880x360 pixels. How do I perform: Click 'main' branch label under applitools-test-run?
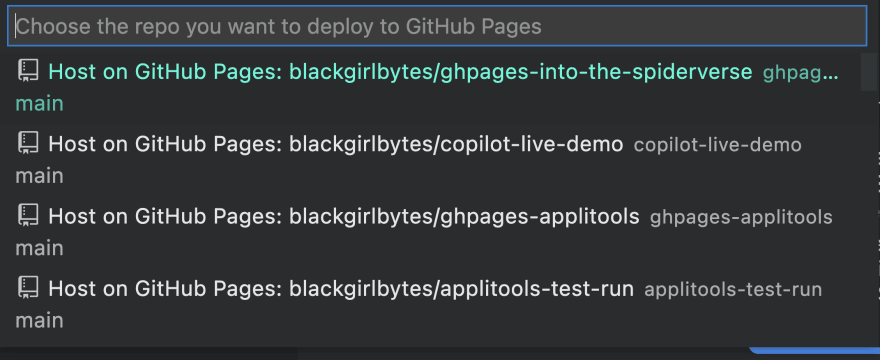coord(39,321)
